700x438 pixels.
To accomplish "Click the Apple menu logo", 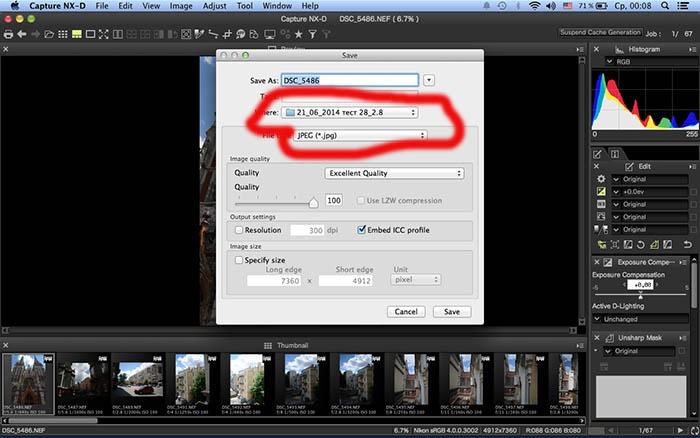I will (x=15, y=6).
